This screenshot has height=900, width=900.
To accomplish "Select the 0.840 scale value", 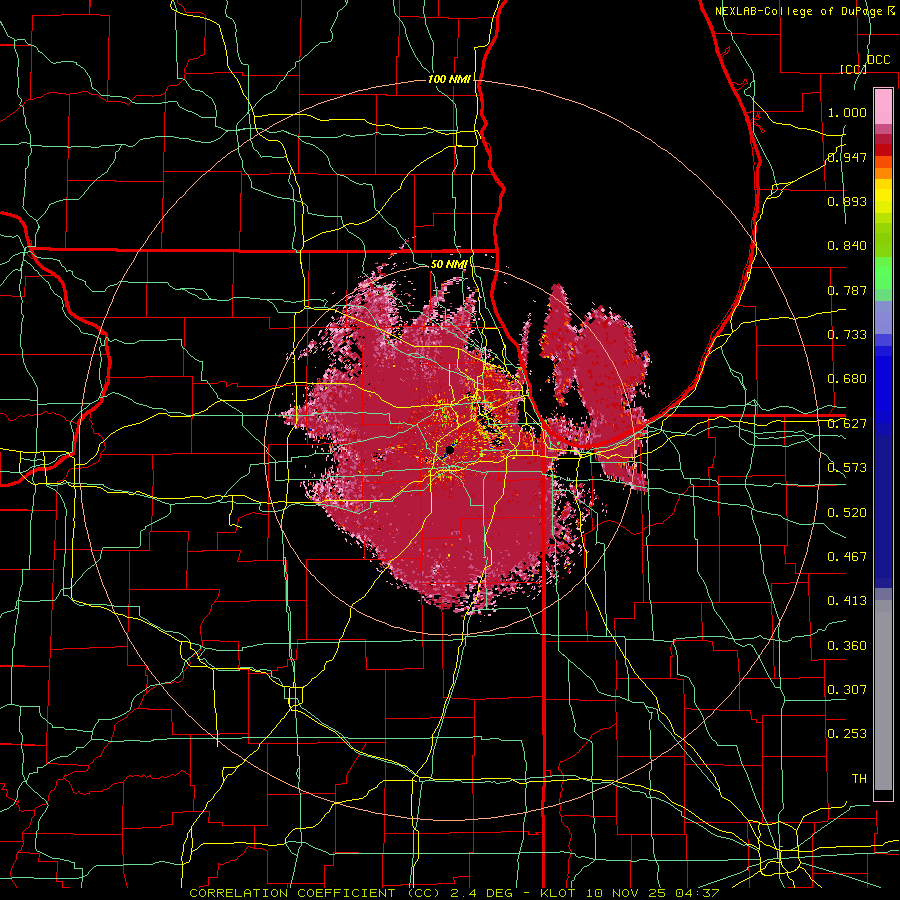I will tap(847, 246).
